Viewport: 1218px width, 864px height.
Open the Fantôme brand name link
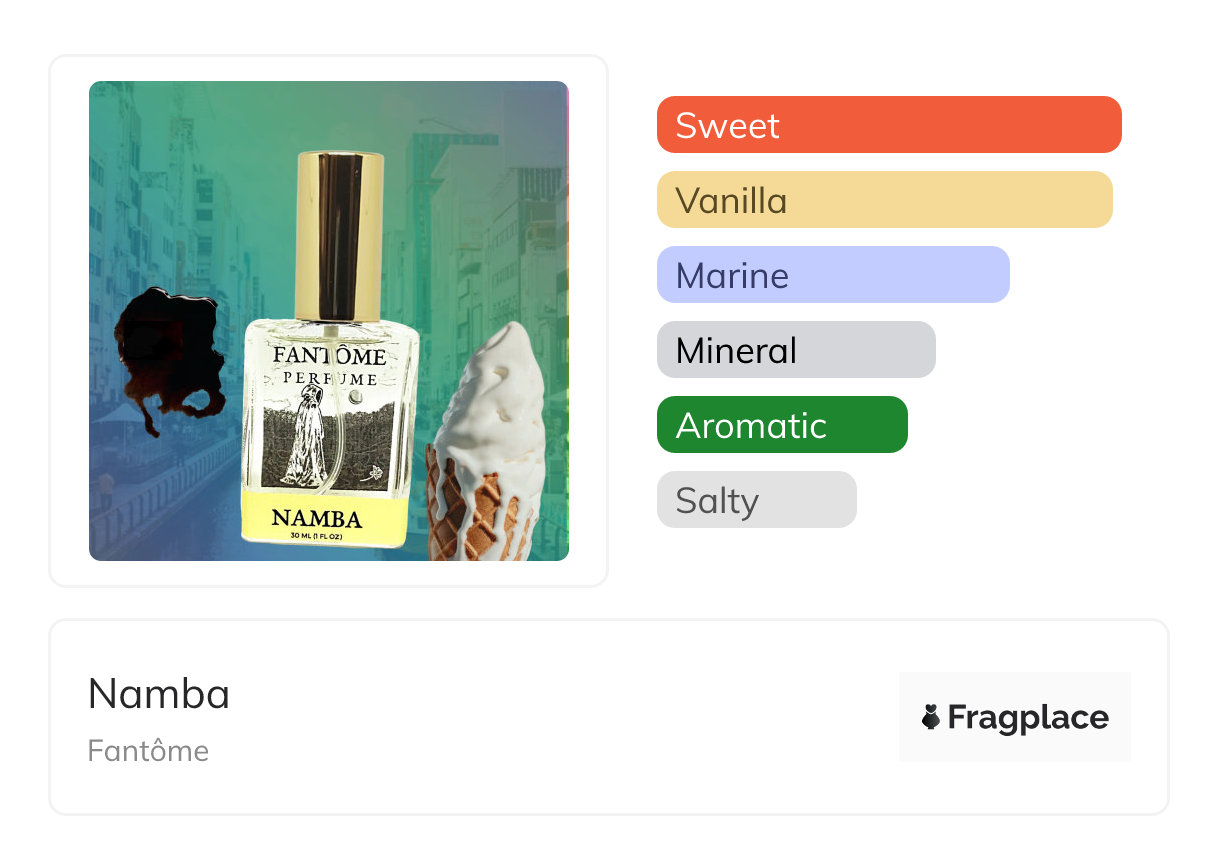coord(148,751)
